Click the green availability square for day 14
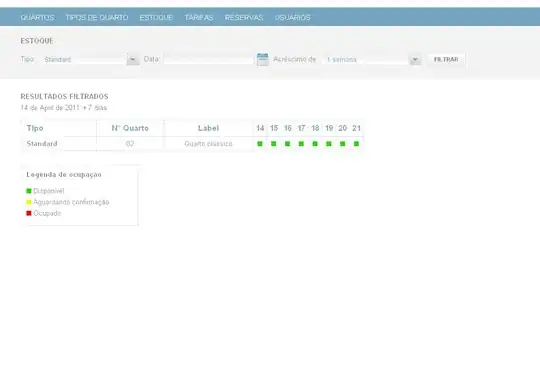Image resolution: width=540 pixels, height=366 pixels. [260, 144]
